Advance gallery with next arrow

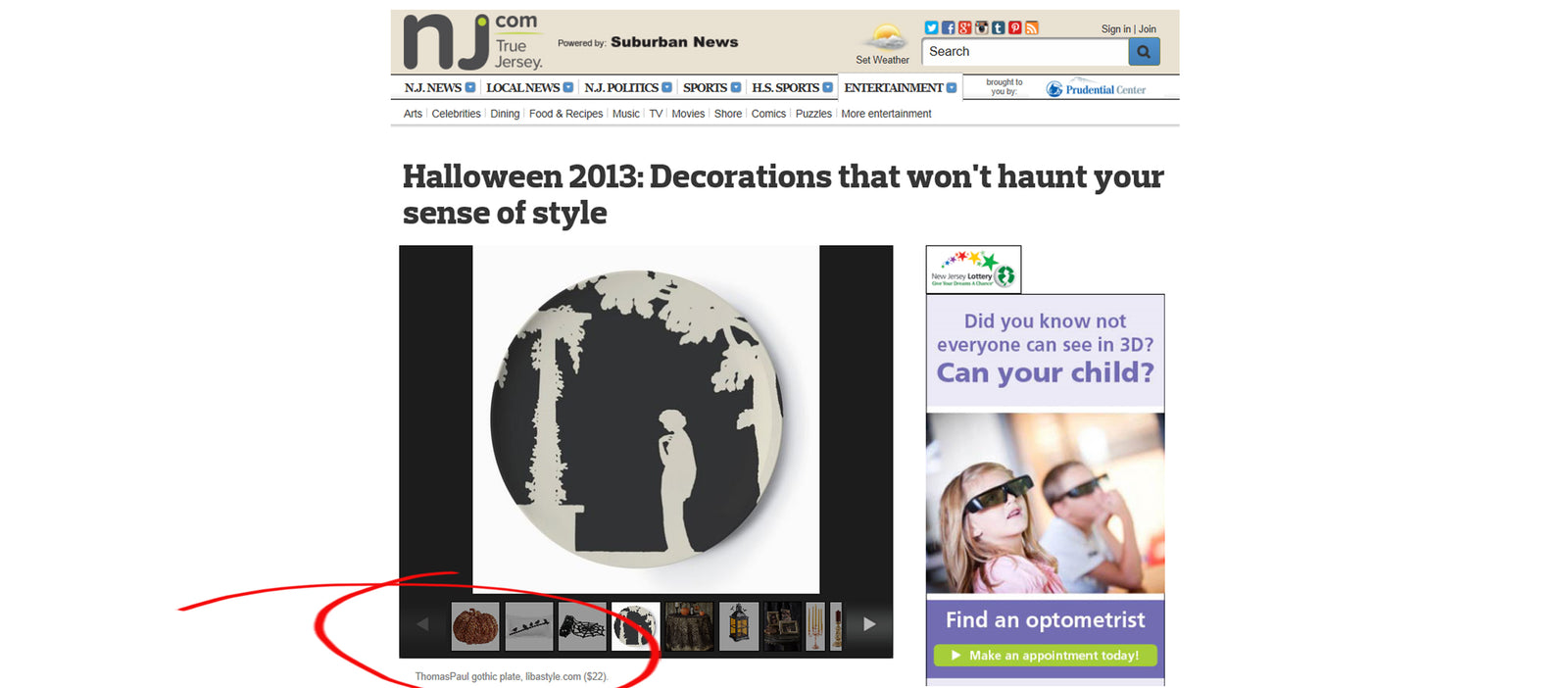click(x=868, y=624)
